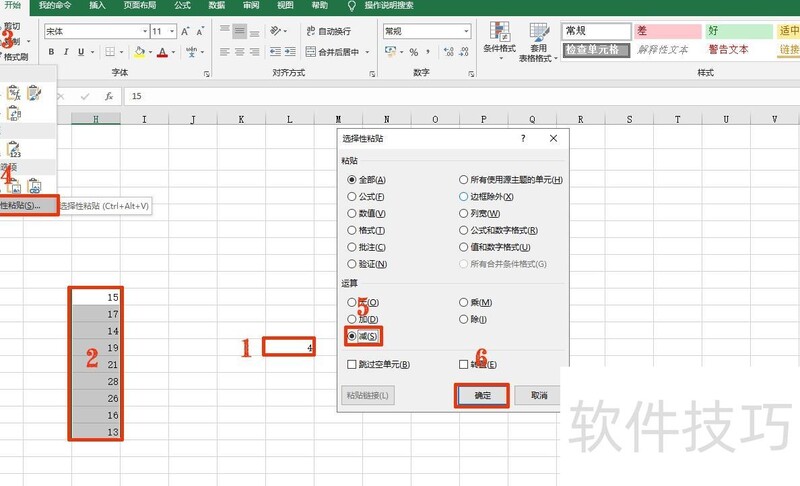Image resolution: width=800 pixels, height=486 pixels.
Task: Open 插入 ribbon tab
Action: (97, 6)
